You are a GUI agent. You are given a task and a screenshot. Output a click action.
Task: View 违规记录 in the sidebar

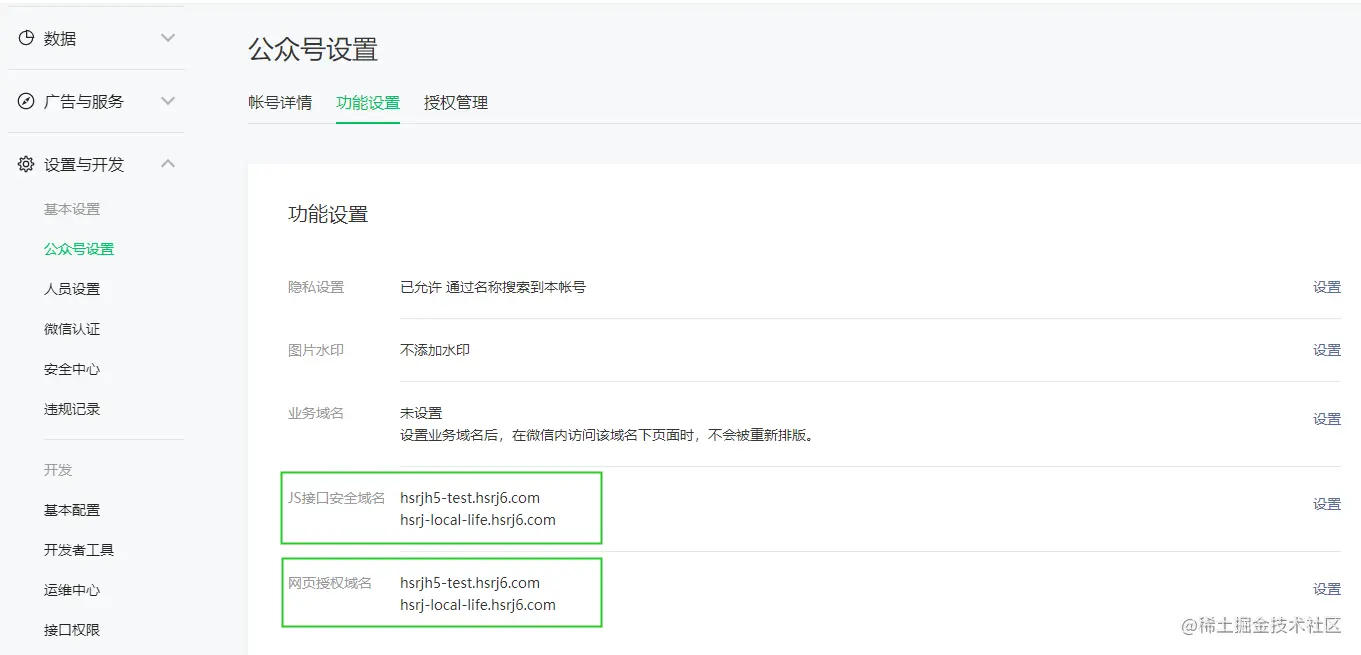coord(71,408)
